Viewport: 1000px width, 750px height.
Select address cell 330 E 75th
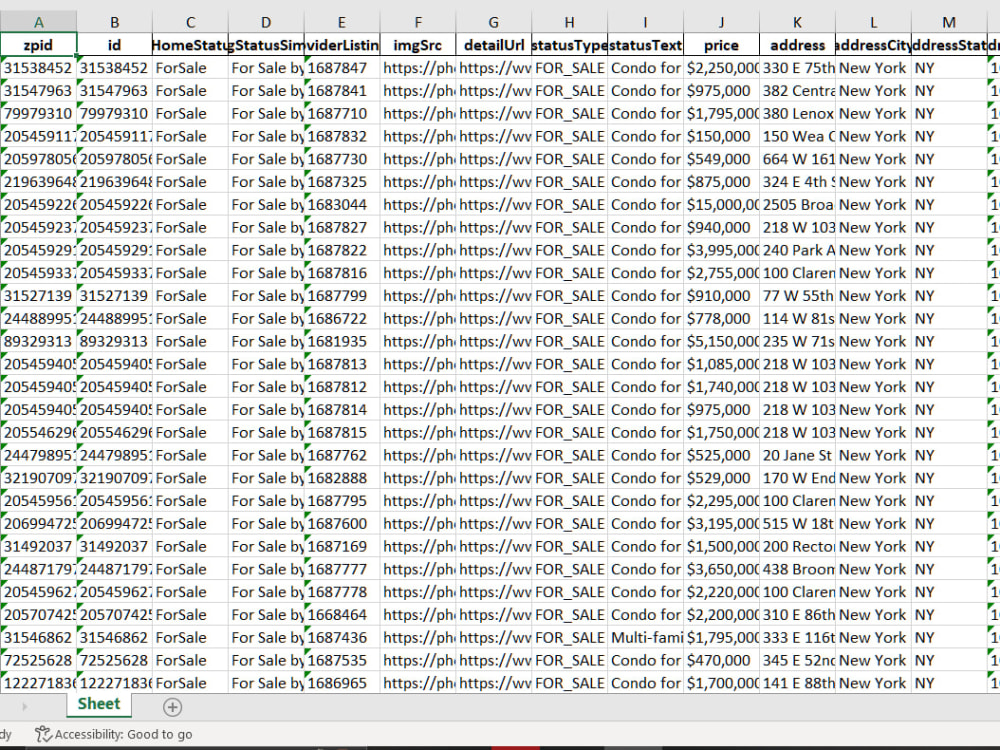797,68
